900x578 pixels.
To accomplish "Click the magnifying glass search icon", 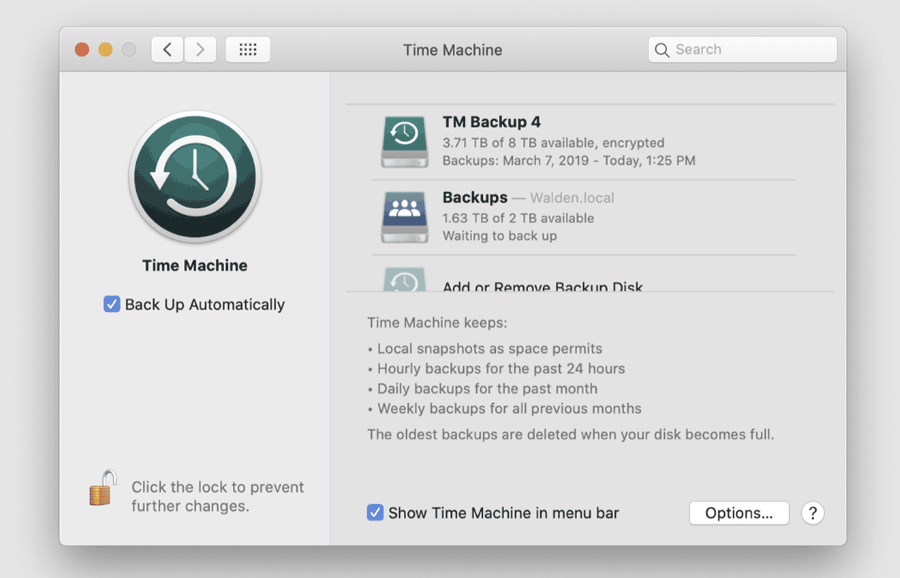I will [662, 50].
